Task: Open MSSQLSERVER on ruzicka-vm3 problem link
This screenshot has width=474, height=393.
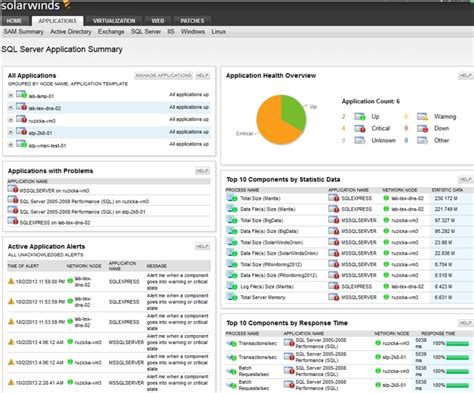Action: 54,191
